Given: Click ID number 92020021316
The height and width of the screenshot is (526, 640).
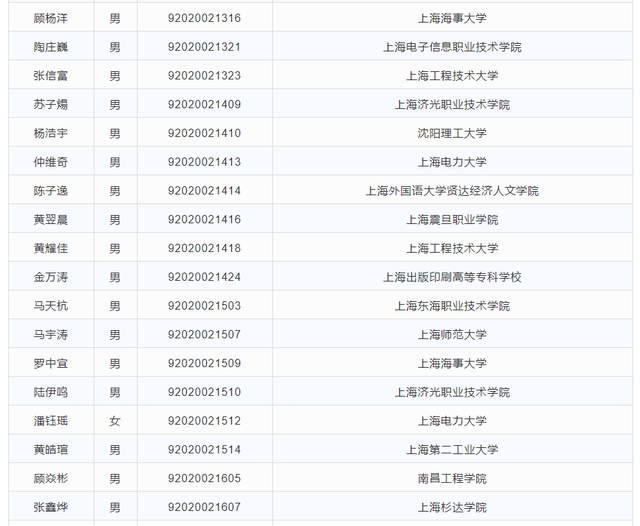Looking at the screenshot, I should coord(204,18).
